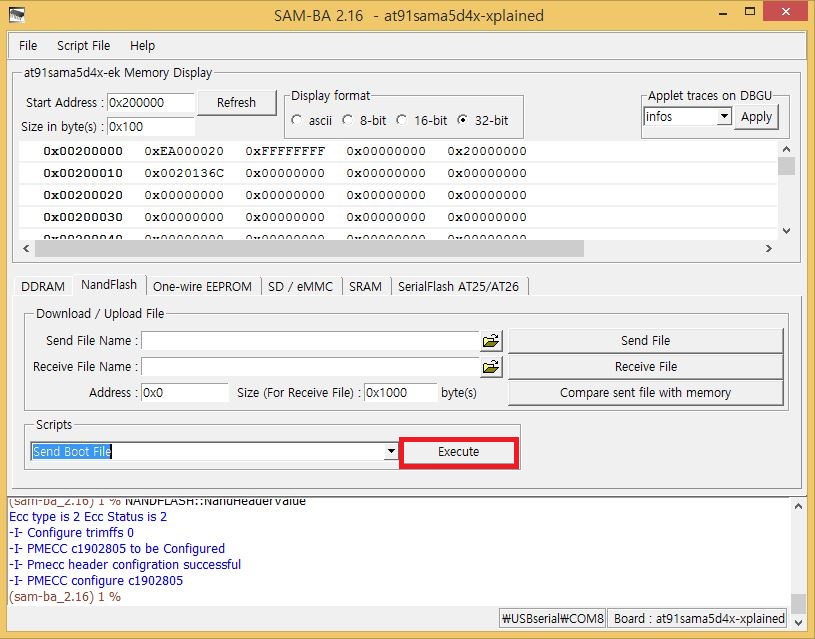Click the memory display horizontal scrollbar right arrow
Screen dimensions: 815x639
click(768, 248)
